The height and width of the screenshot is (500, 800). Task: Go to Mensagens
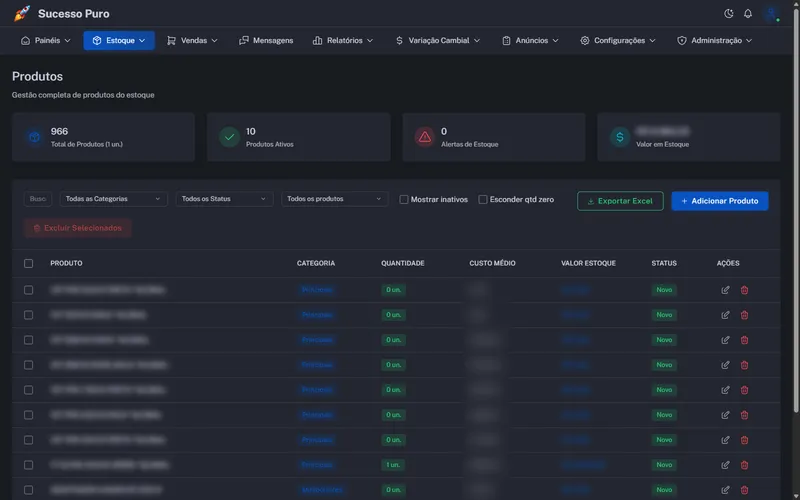point(266,40)
